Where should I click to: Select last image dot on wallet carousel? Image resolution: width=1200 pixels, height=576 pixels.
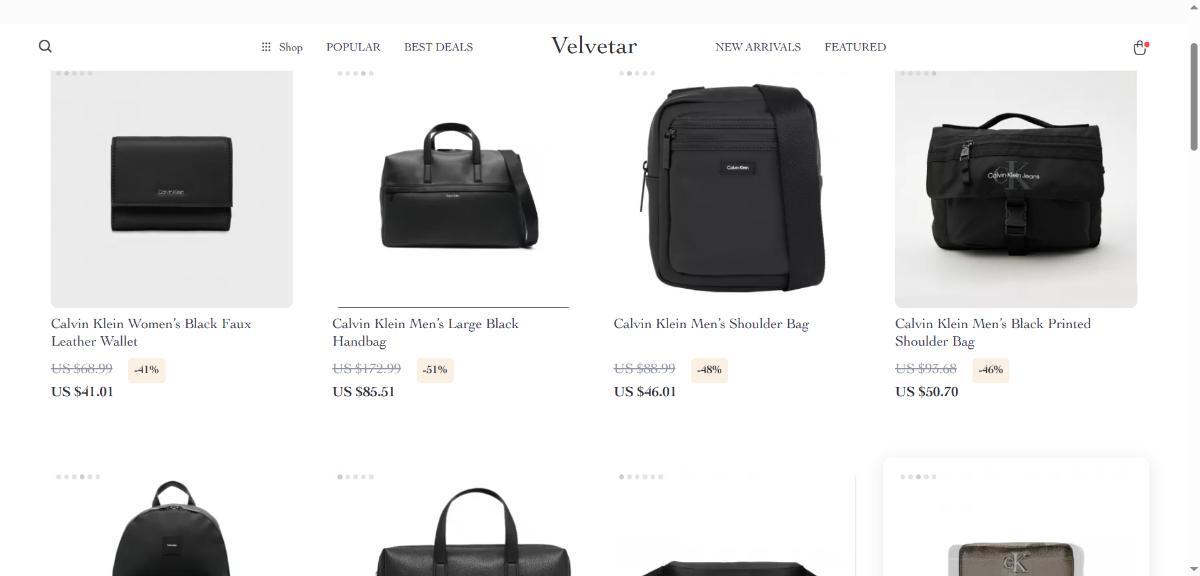click(x=89, y=73)
